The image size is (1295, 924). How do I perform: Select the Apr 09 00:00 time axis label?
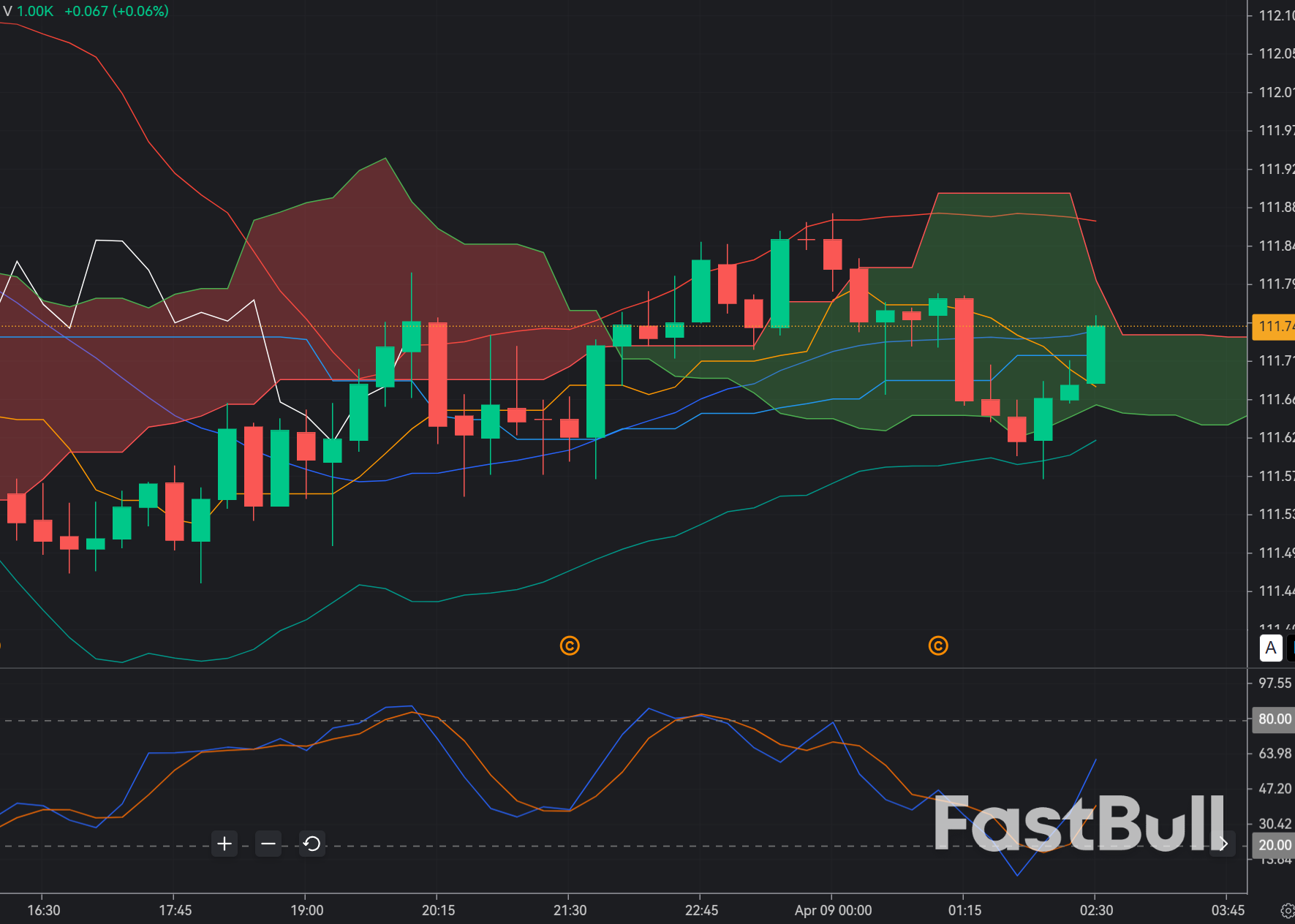pyautogui.click(x=833, y=911)
